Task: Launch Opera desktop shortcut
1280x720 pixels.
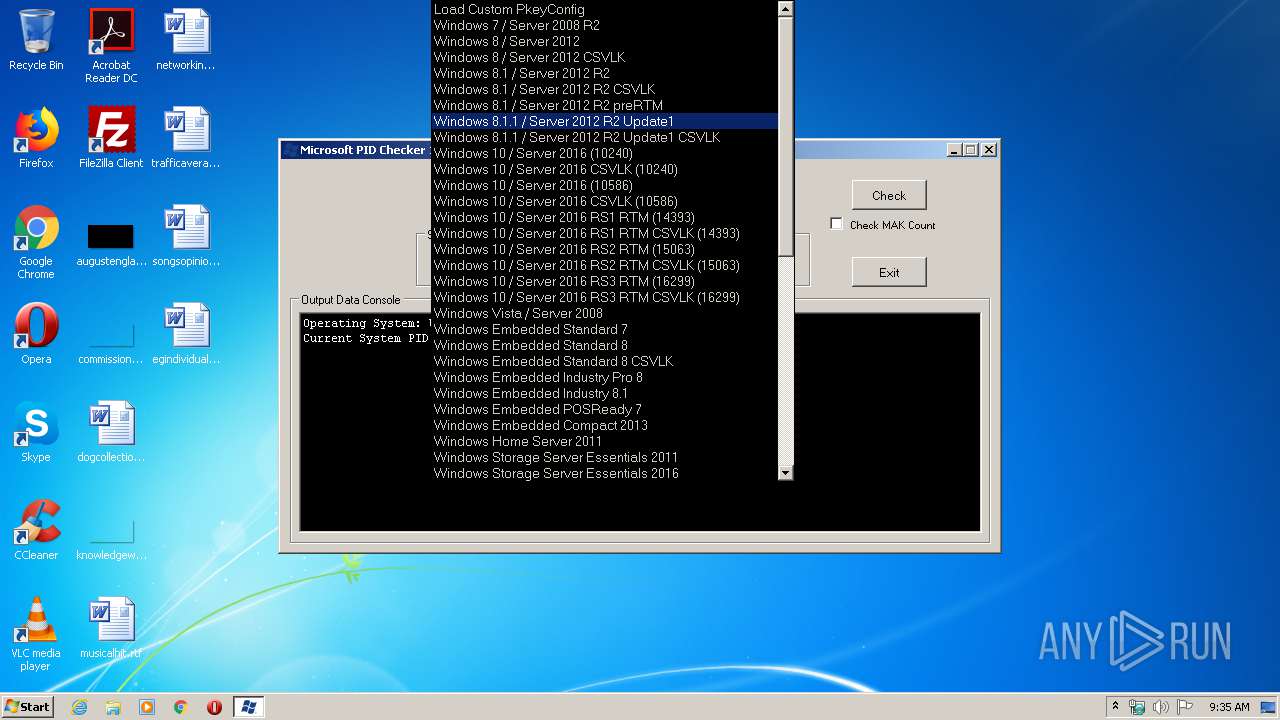Action: coord(36,334)
